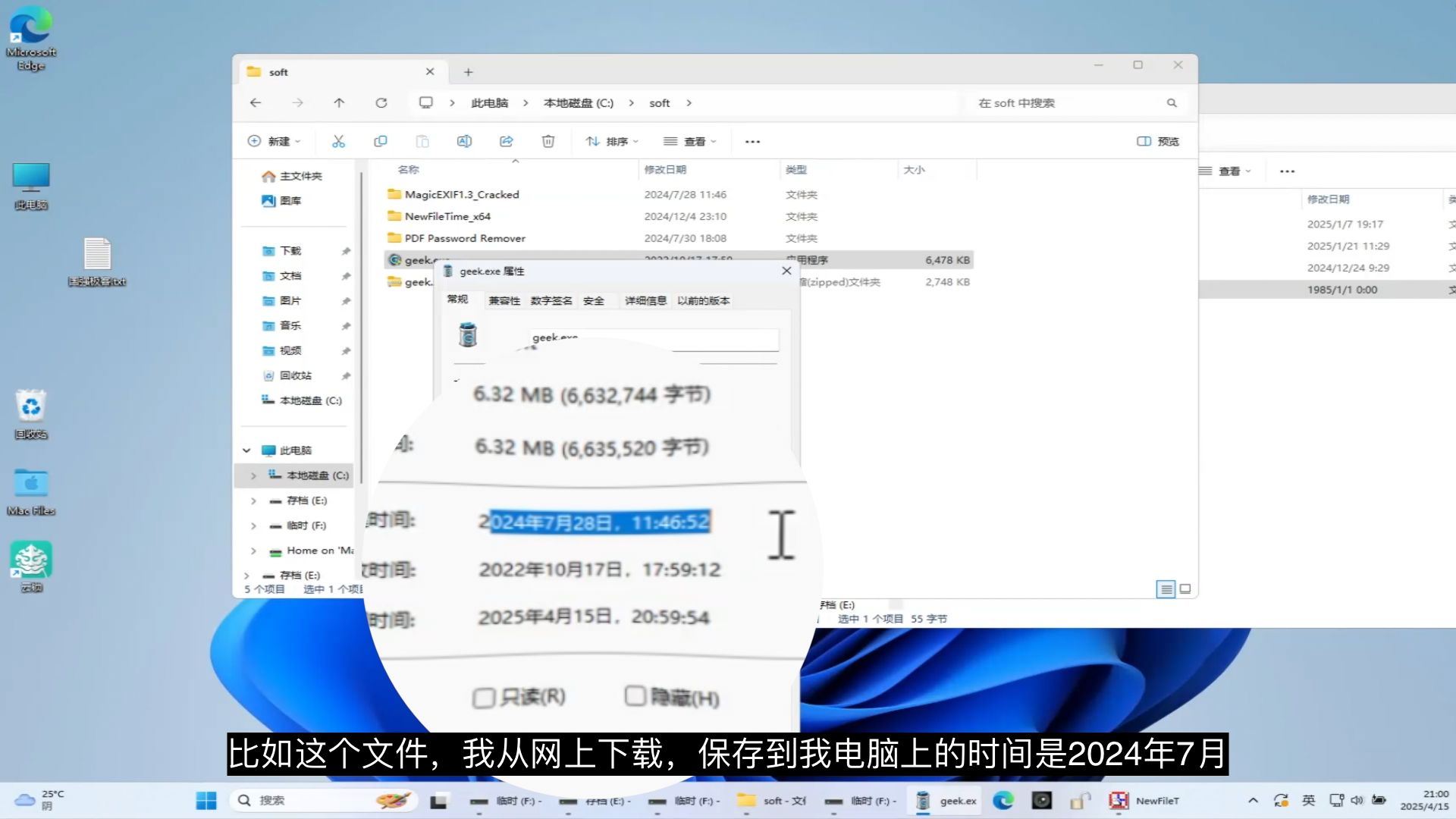This screenshot has width=1456, height=819.
Task: Refresh the soft folder view
Action: click(x=381, y=103)
